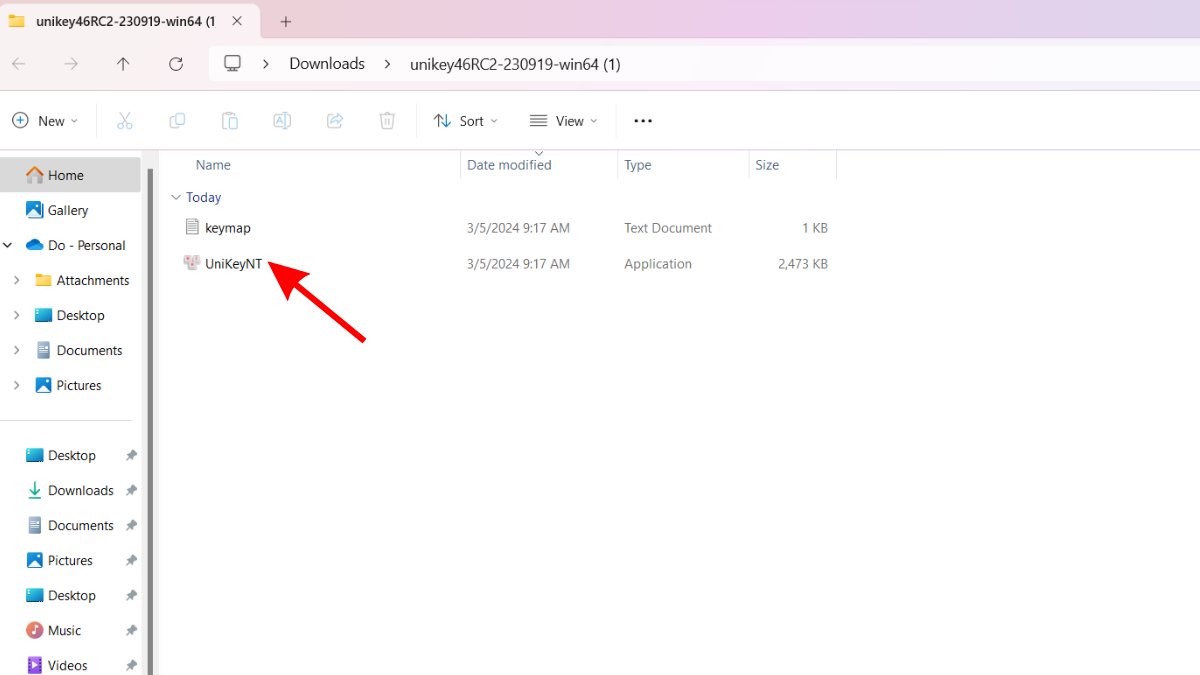Click the Delete trash can icon
This screenshot has height=675, width=1200.
387,121
